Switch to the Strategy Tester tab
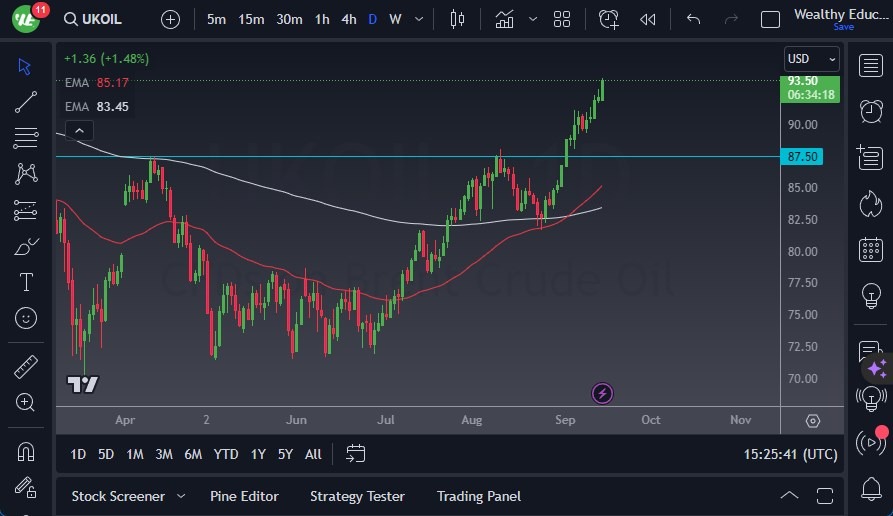 point(357,496)
